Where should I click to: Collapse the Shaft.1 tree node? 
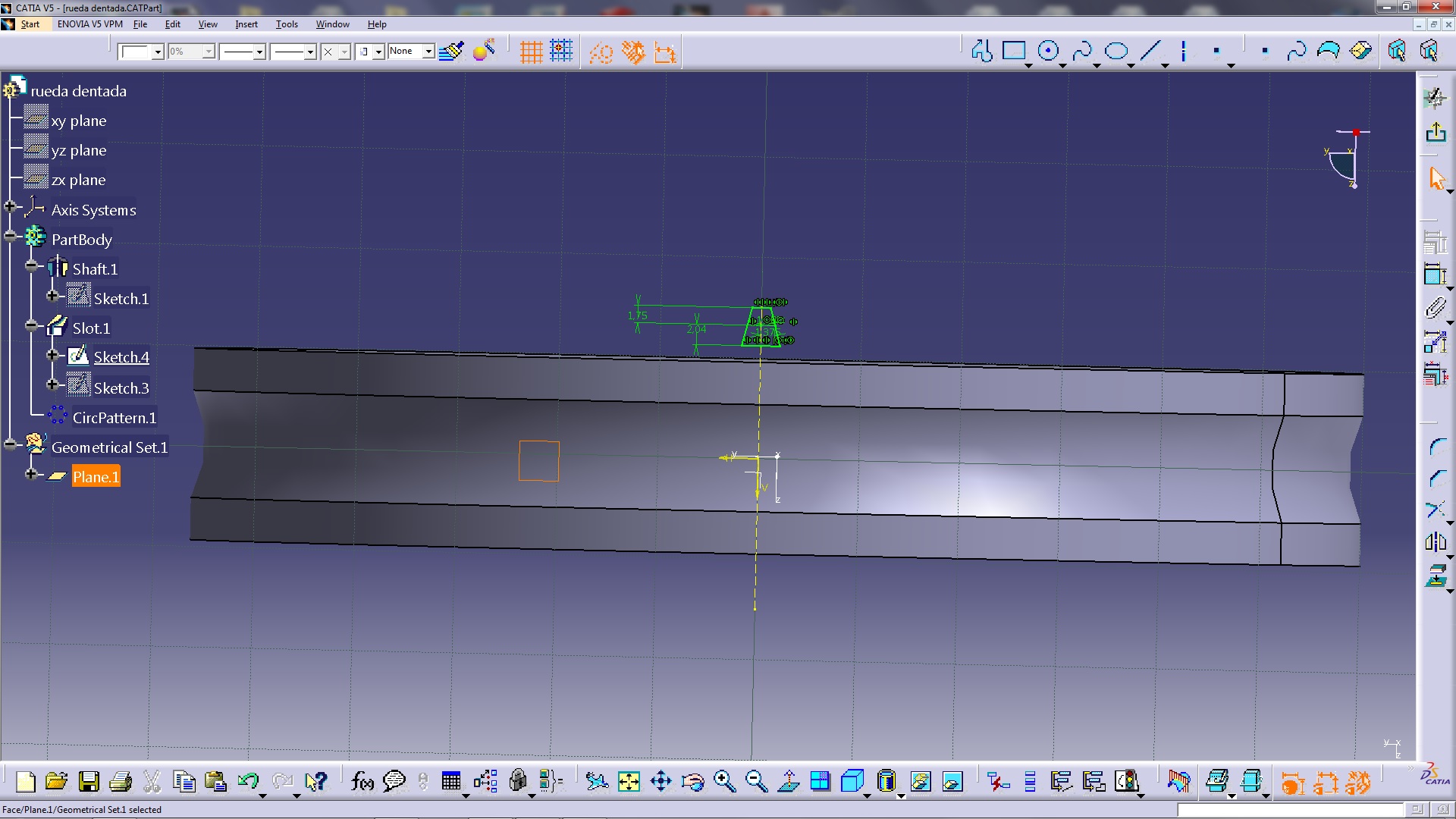pyautogui.click(x=31, y=265)
